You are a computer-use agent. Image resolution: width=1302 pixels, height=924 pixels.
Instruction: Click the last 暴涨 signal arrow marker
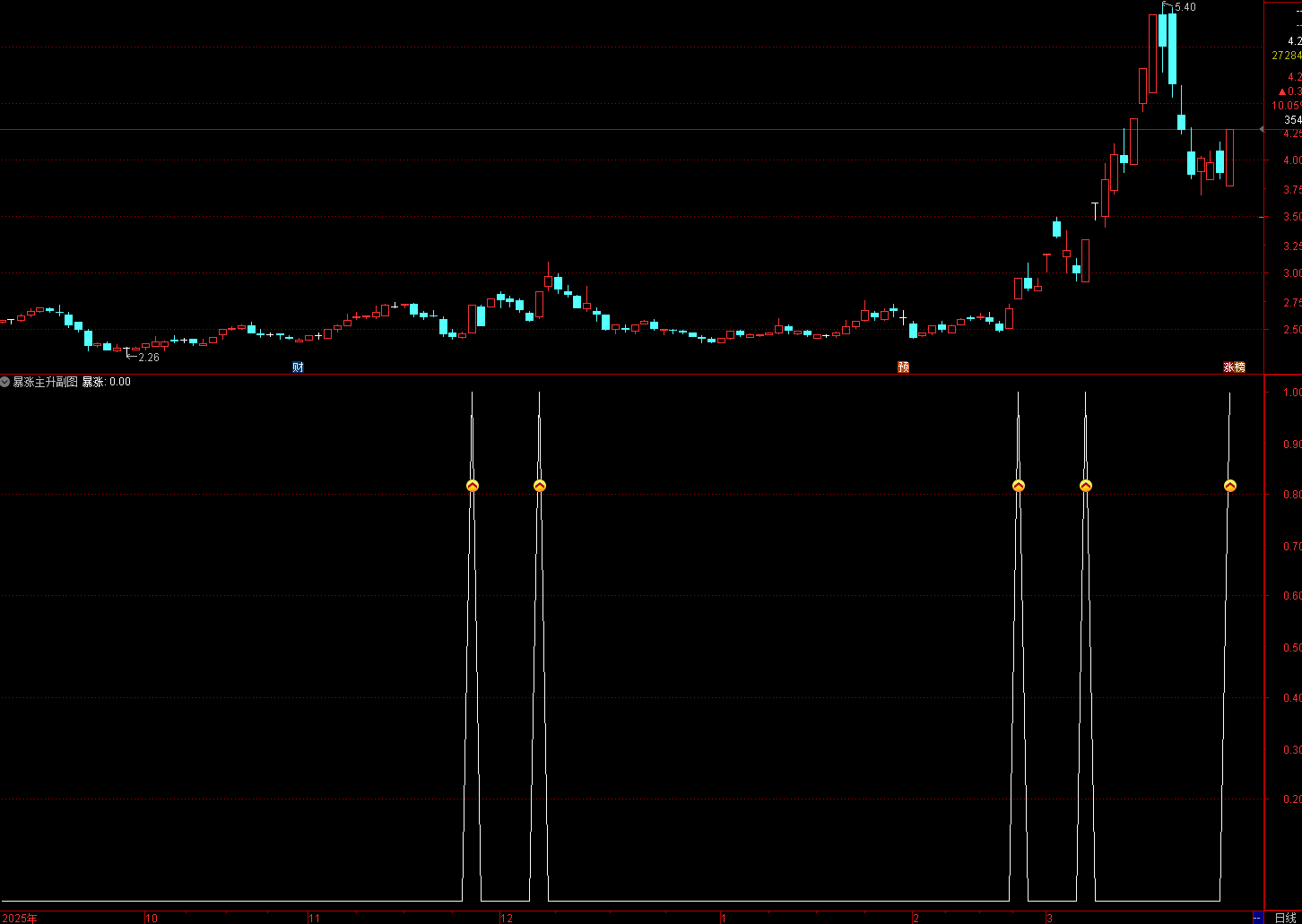tap(1230, 486)
